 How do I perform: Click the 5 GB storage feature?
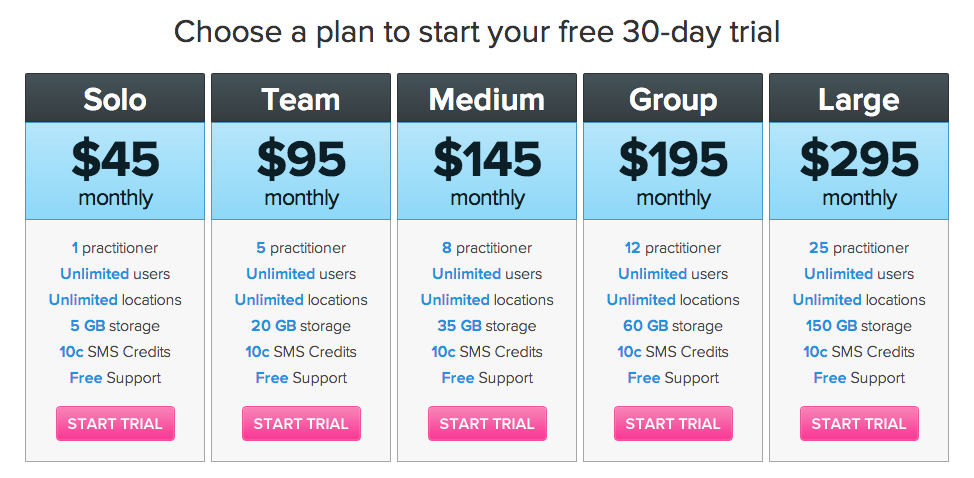click(115, 326)
